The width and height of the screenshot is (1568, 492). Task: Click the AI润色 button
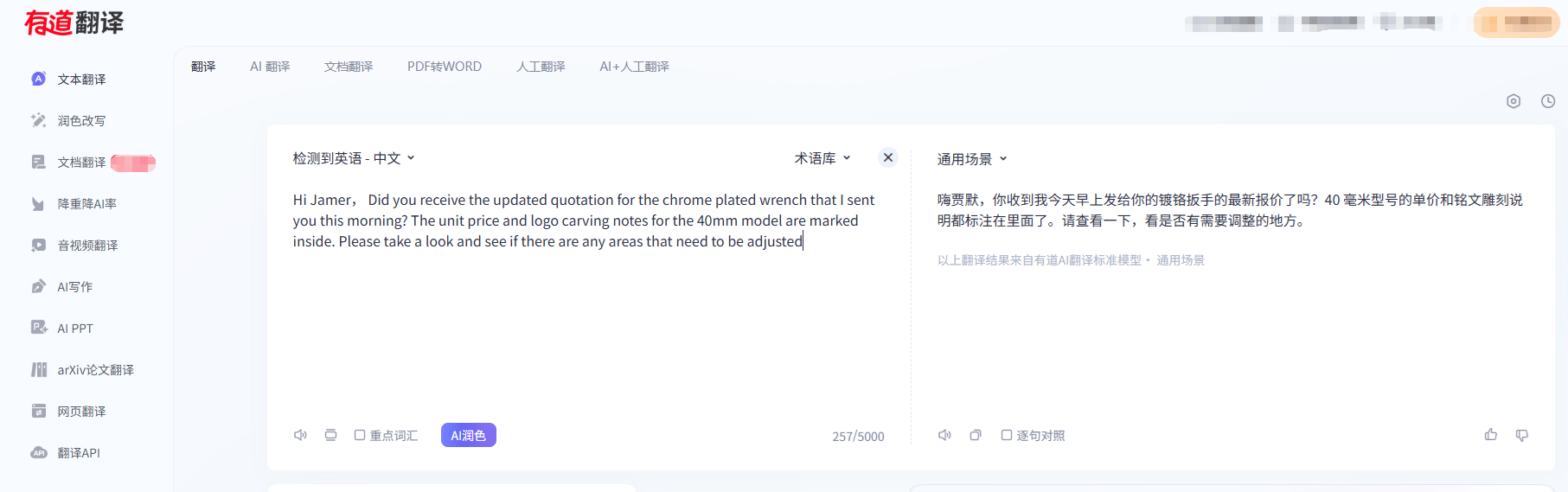click(x=468, y=435)
